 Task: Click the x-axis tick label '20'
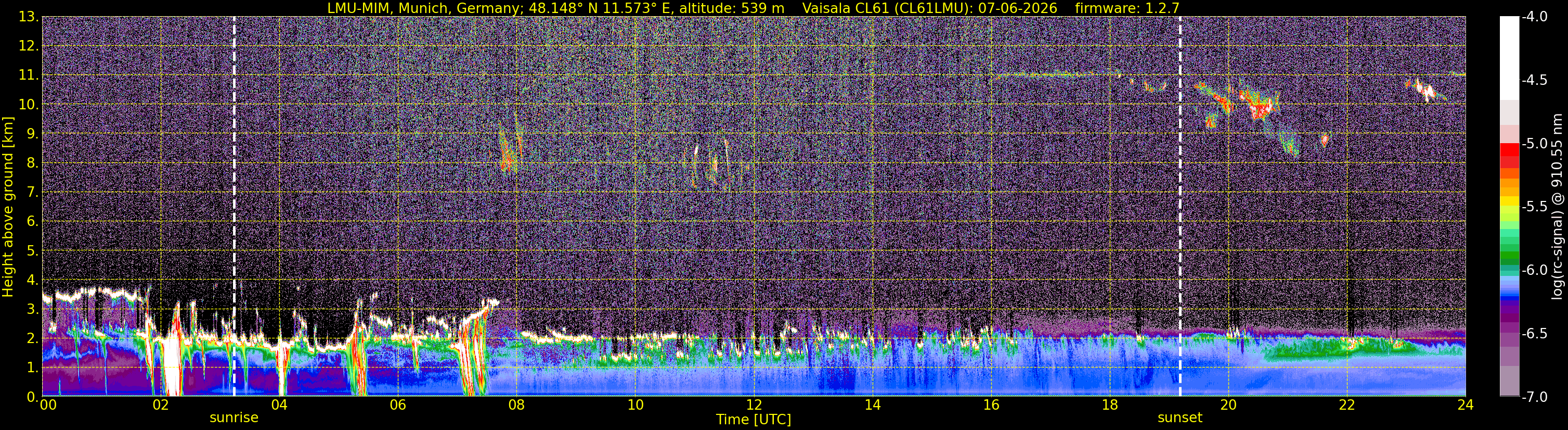1228,405
